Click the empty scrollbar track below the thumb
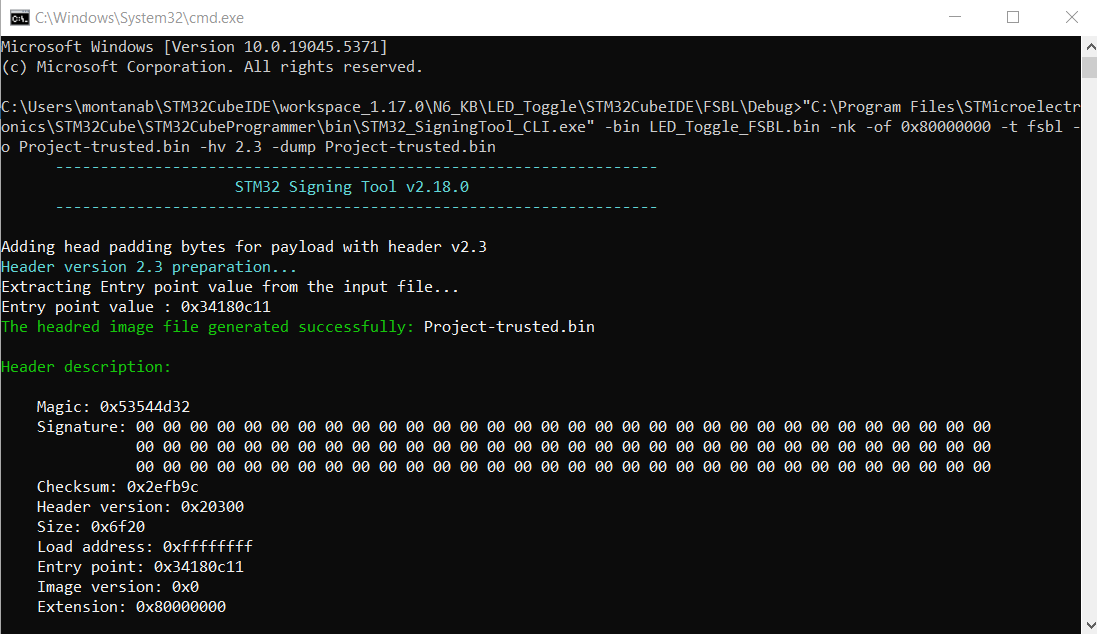 1088,350
